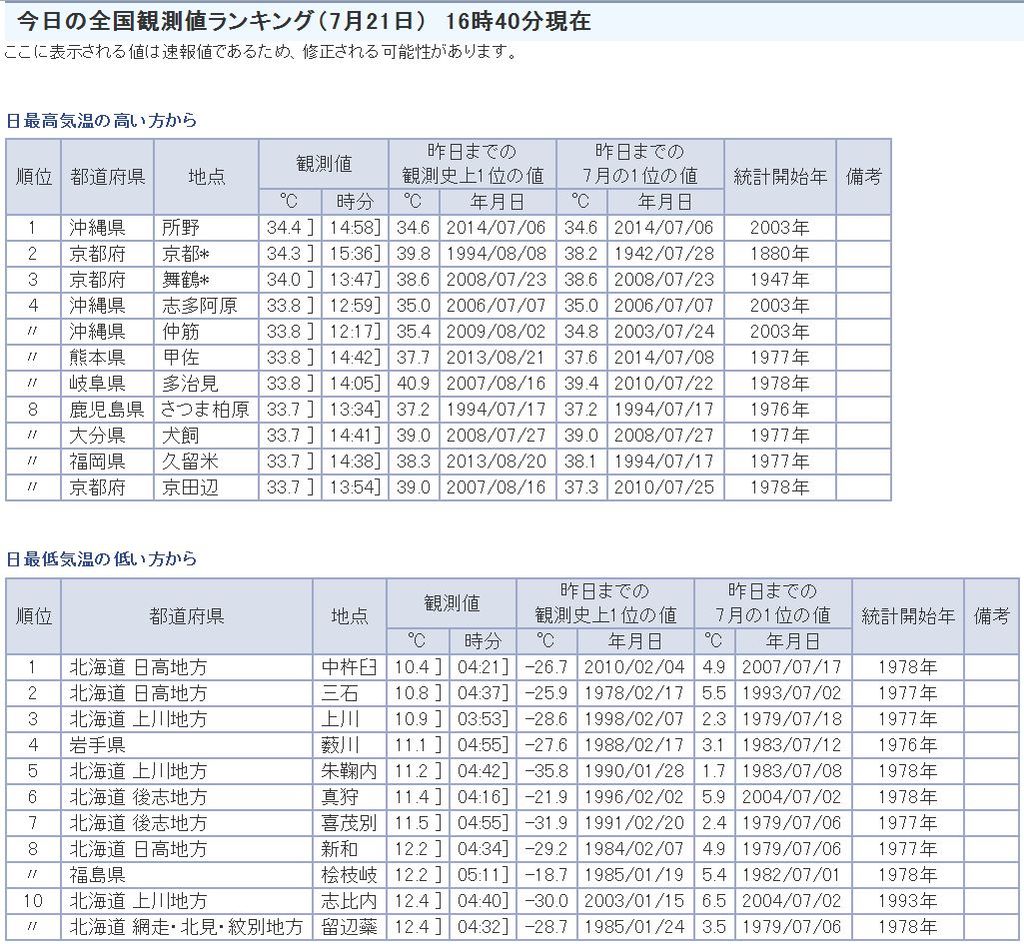Screen dimensions: 1024x944
Task: Select the 久留米 location entry
Action: click(x=190, y=462)
